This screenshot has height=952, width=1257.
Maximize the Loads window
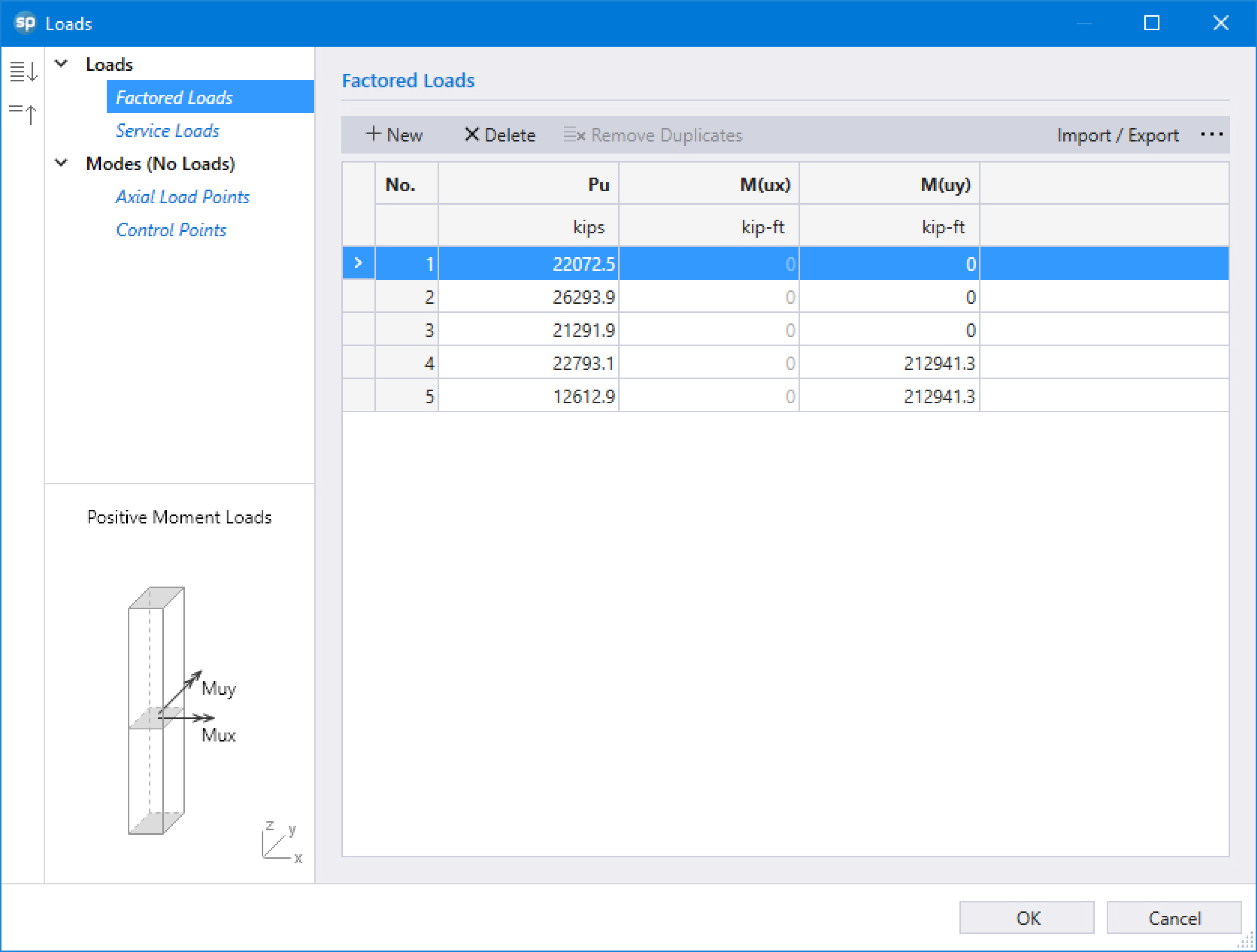click(1151, 23)
